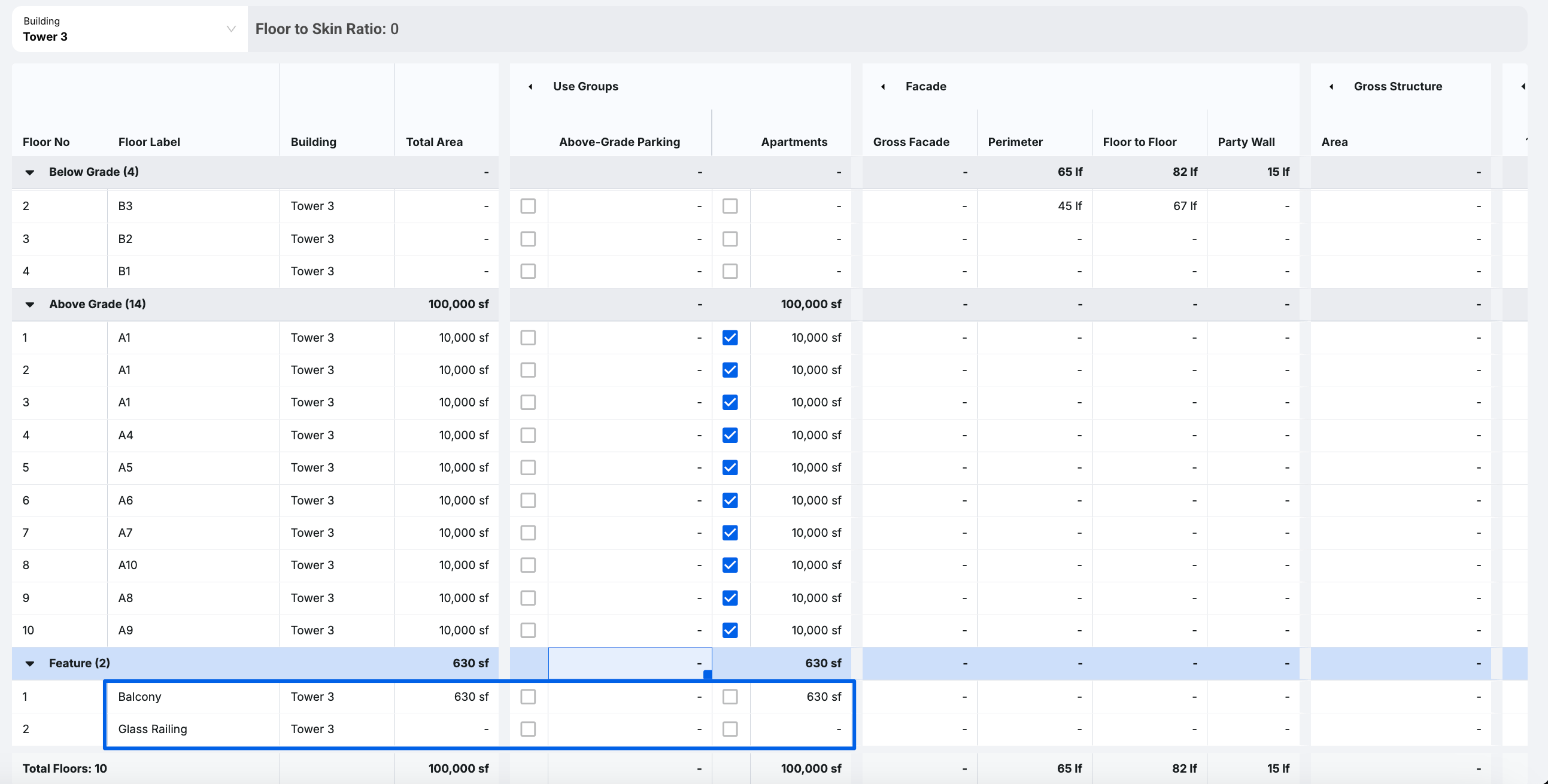This screenshot has width=1548, height=784.
Task: Check Above-Grade Parking for floor B3
Action: tap(527, 206)
